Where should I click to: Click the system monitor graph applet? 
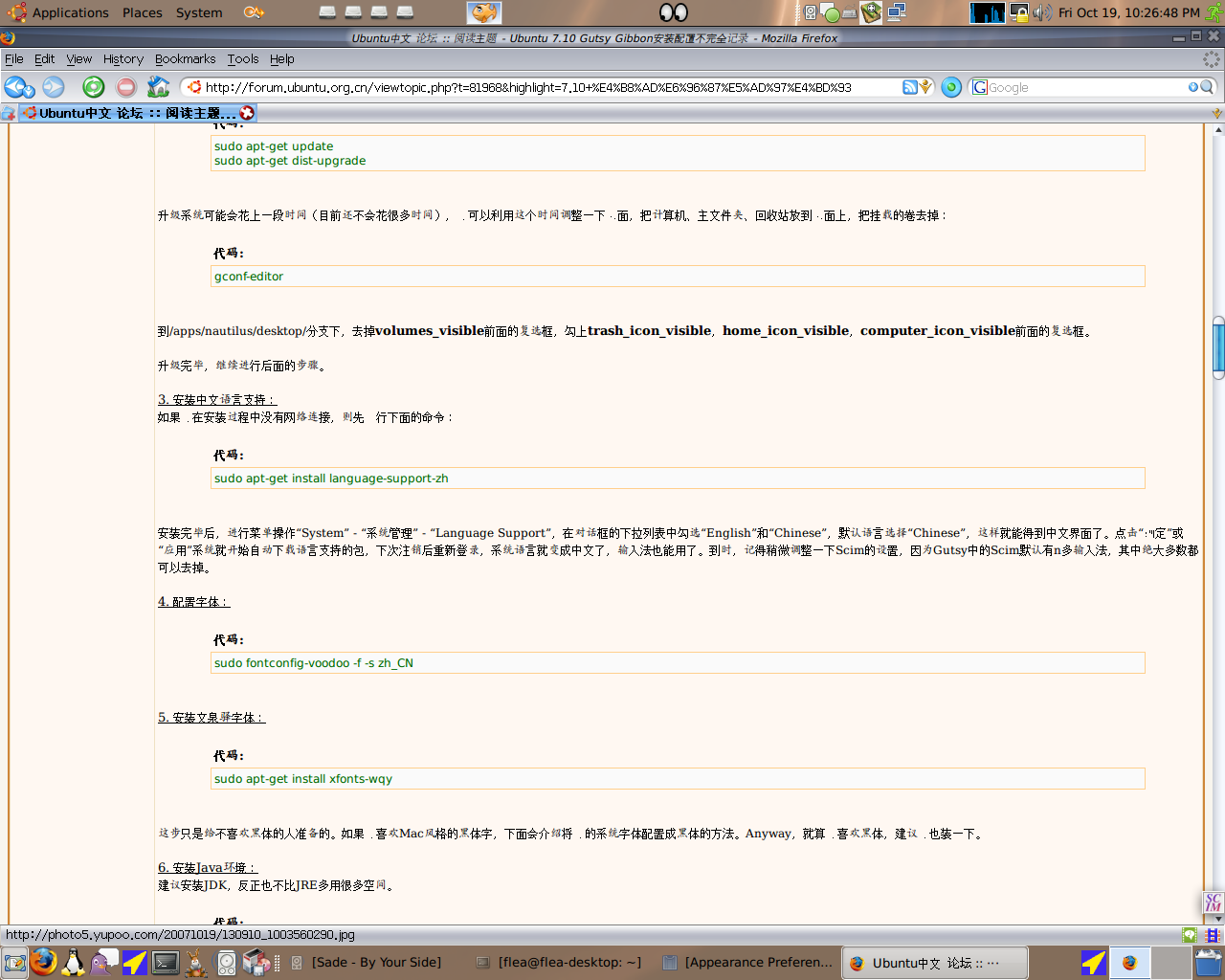tap(988, 12)
